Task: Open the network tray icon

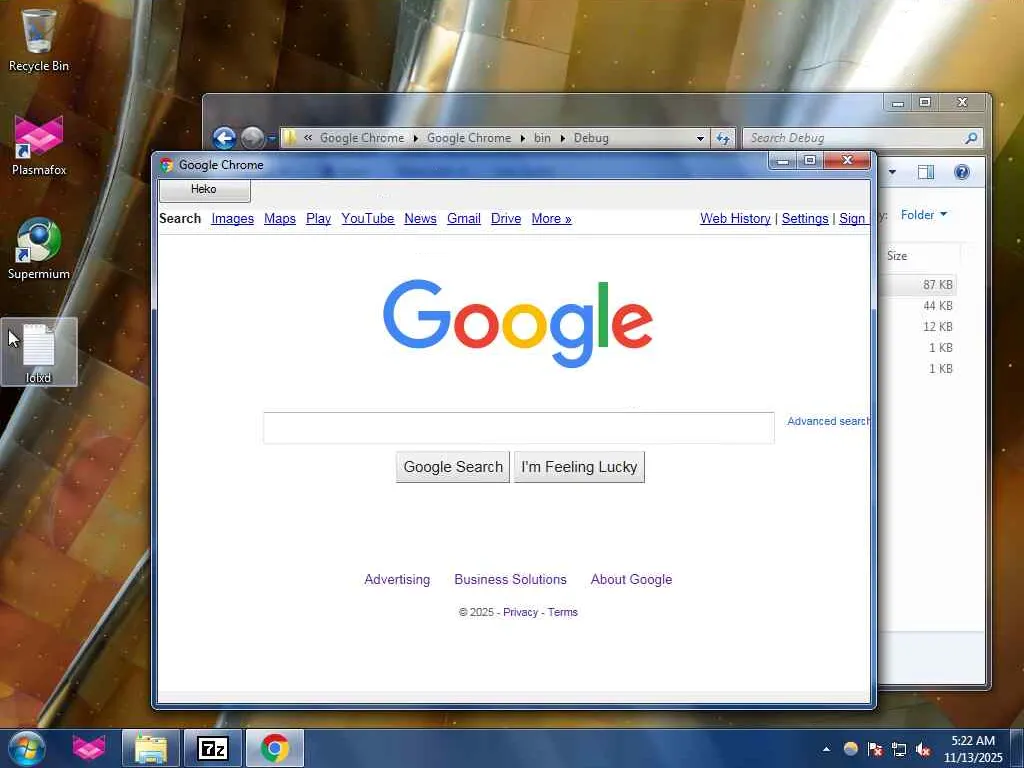Action: (899, 749)
